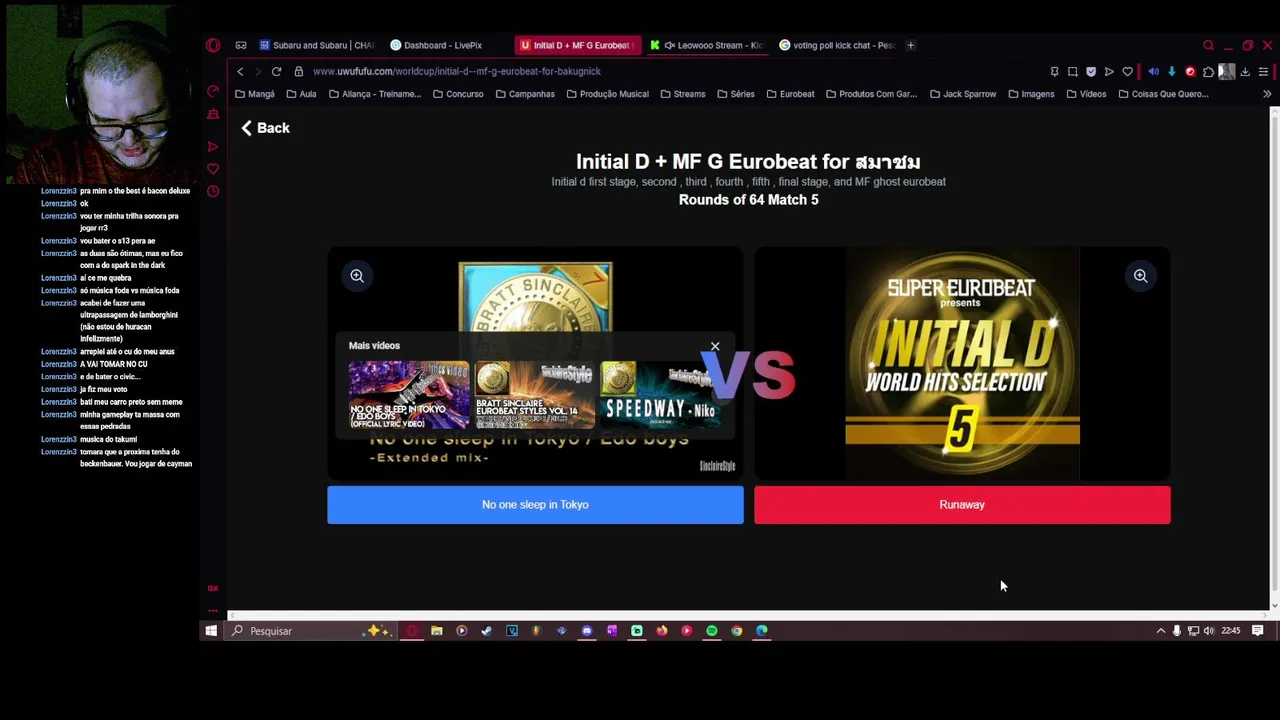Viewport: 1280px width, 720px height.
Task: Close the Mais vídeos overlay
Action: coord(715,346)
